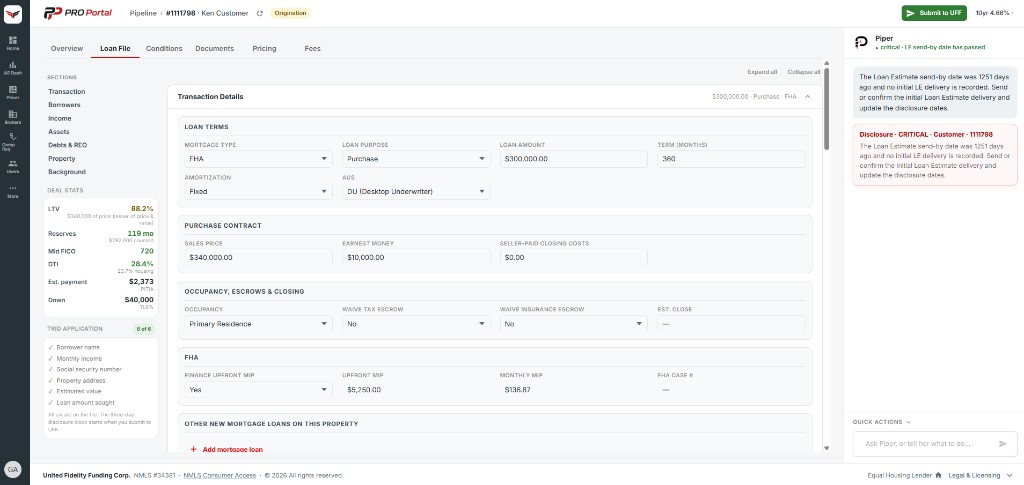Click the More ellipsis in the sidebar
This screenshot has height=485, width=1024.
click(13, 191)
